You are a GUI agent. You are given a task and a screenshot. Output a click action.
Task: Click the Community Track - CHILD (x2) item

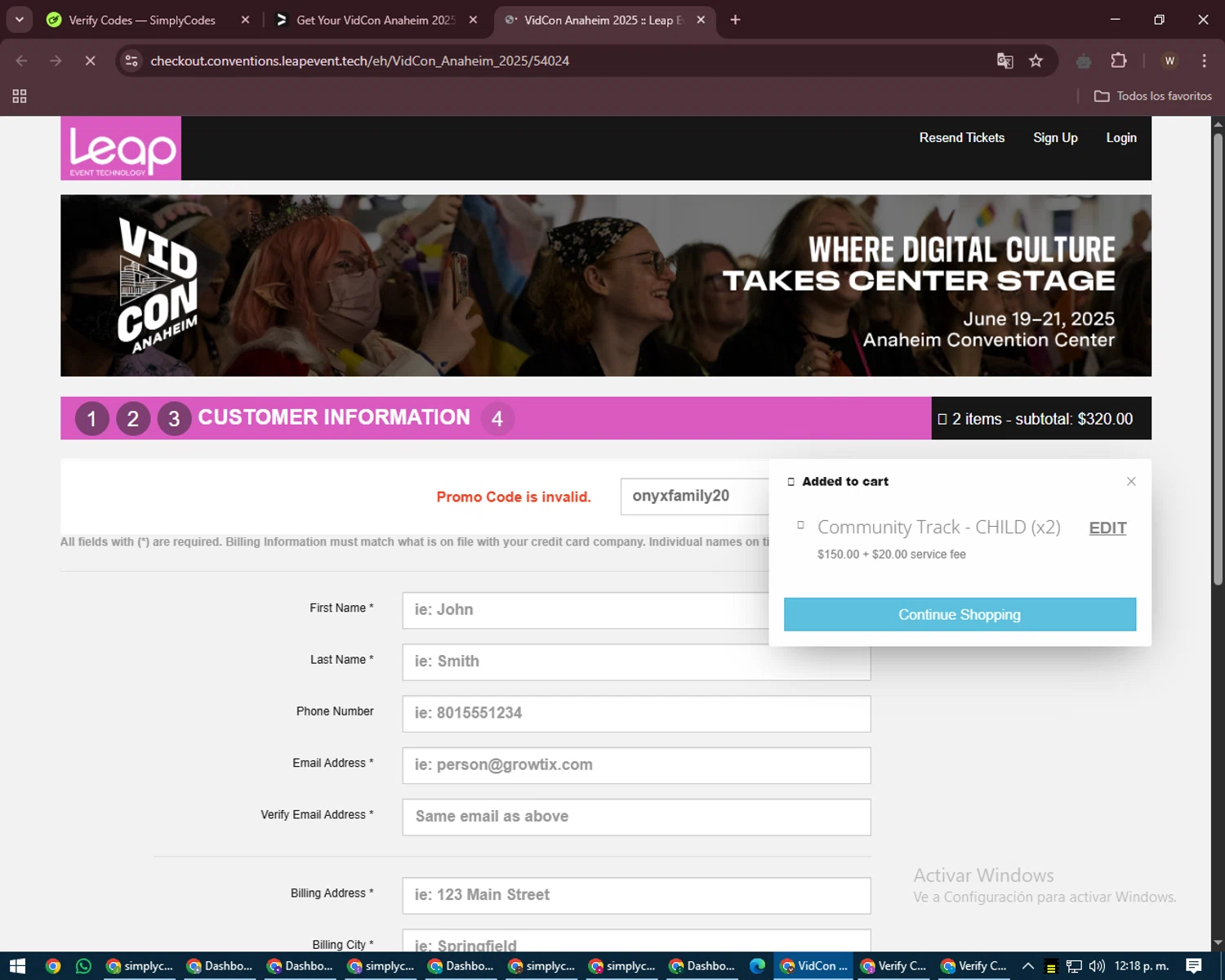pos(939,528)
